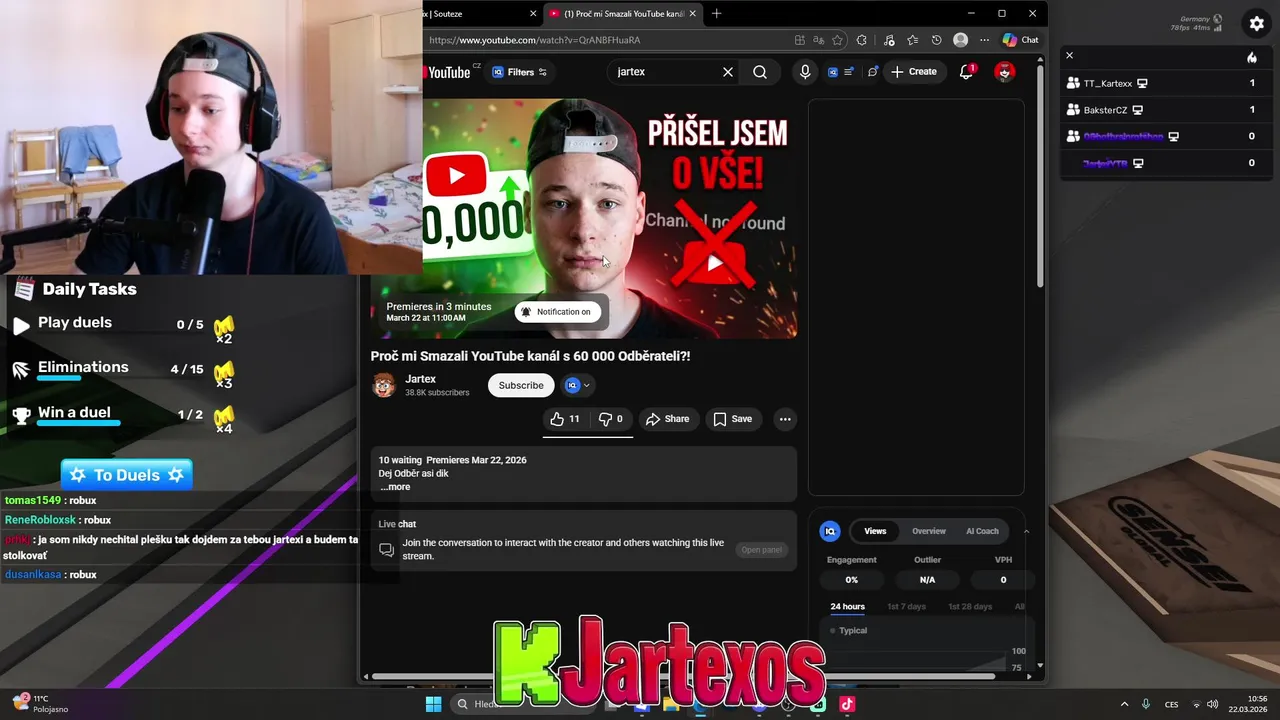Click the vidIQ list icon beside the microphone
Image resolution: width=1280 pixels, height=720 pixels.
[849, 72]
